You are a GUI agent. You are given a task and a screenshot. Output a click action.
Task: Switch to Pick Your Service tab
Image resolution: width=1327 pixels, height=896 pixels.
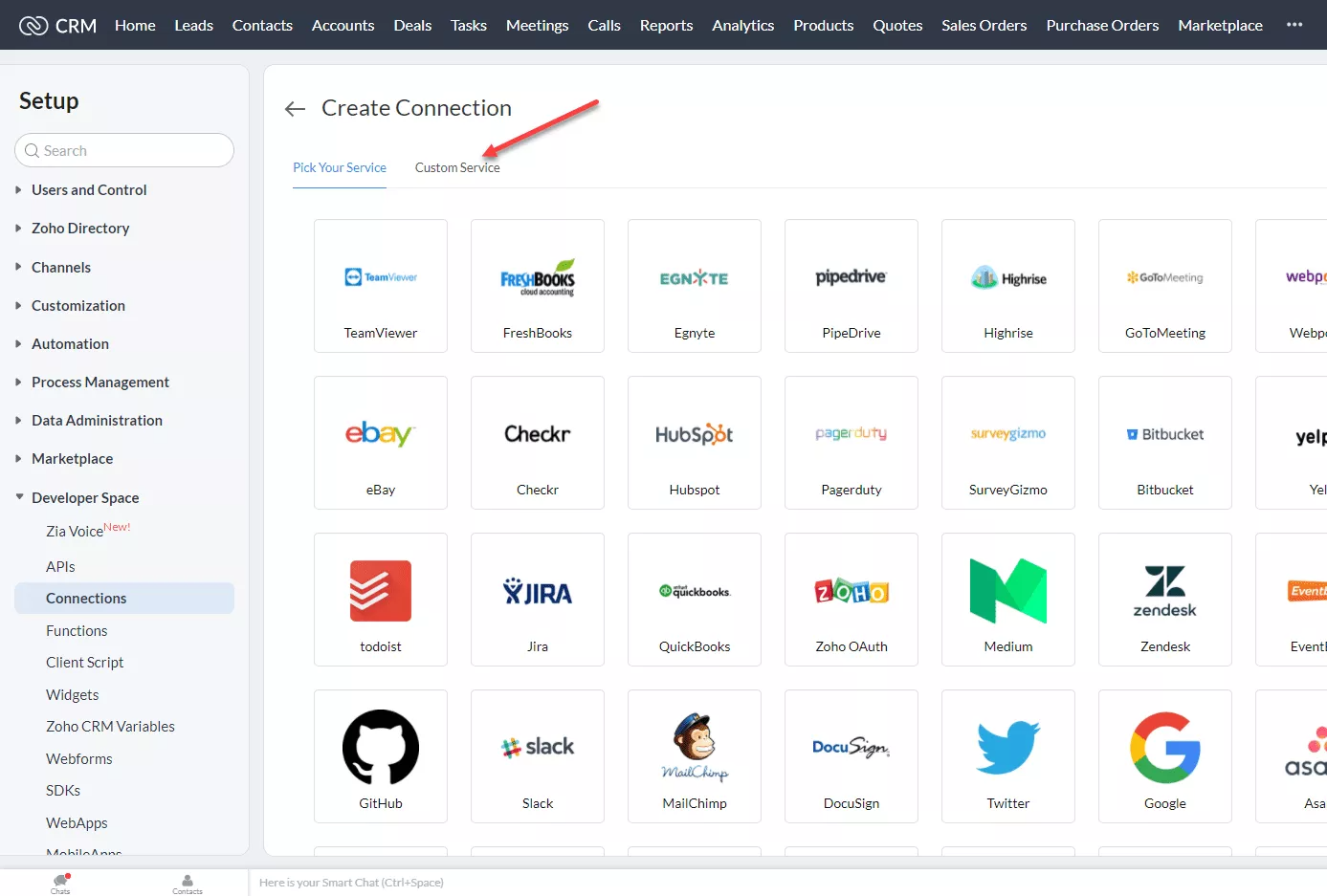click(340, 168)
